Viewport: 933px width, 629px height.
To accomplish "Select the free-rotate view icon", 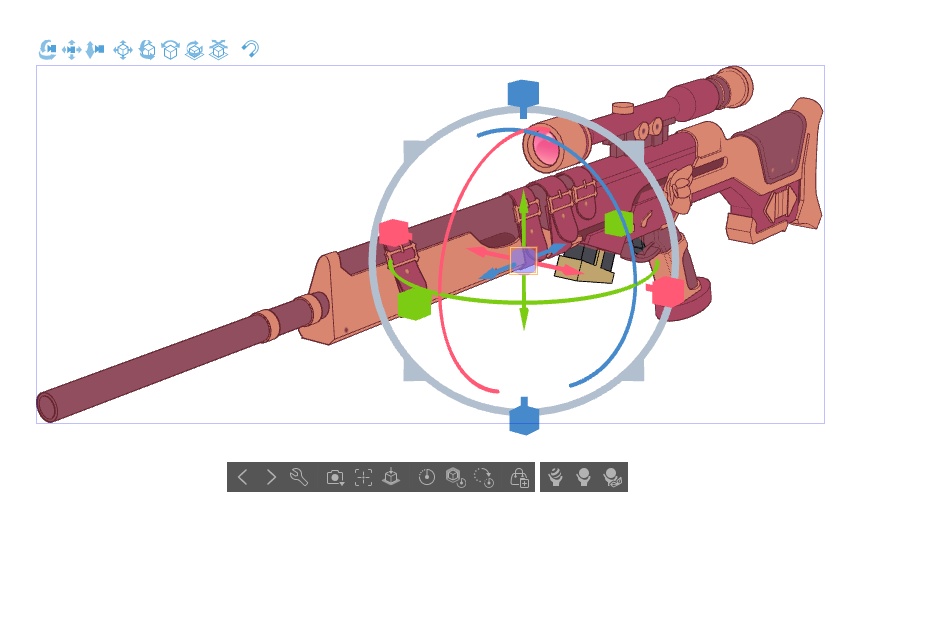I will (147, 49).
